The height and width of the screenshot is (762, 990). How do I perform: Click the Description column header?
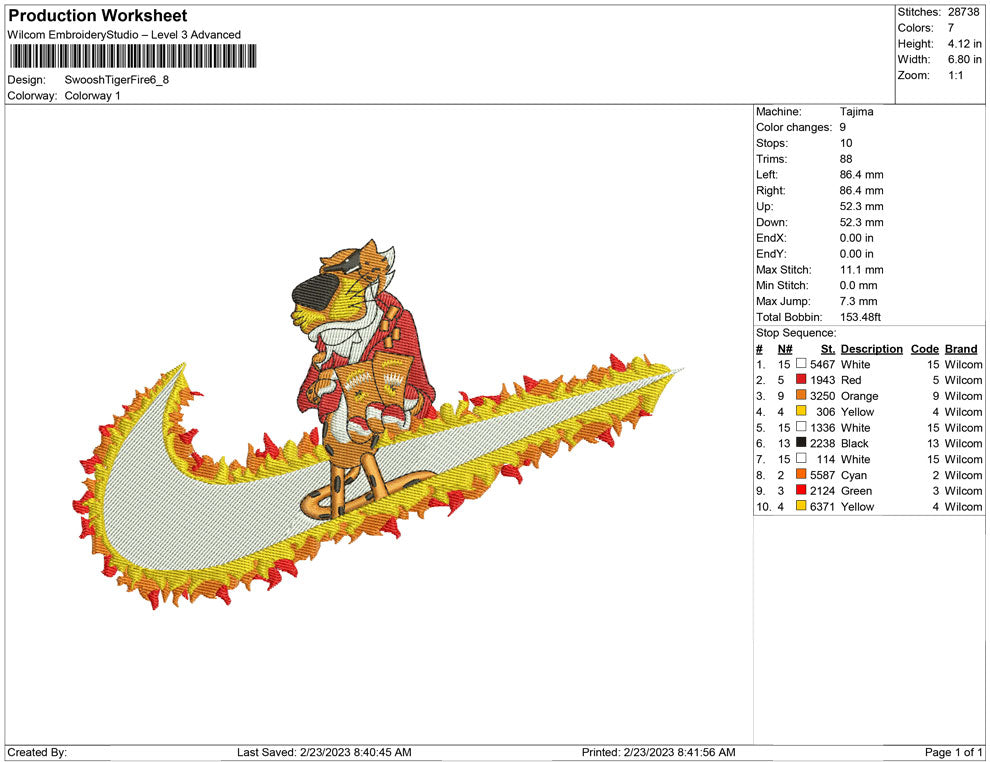coord(871,348)
